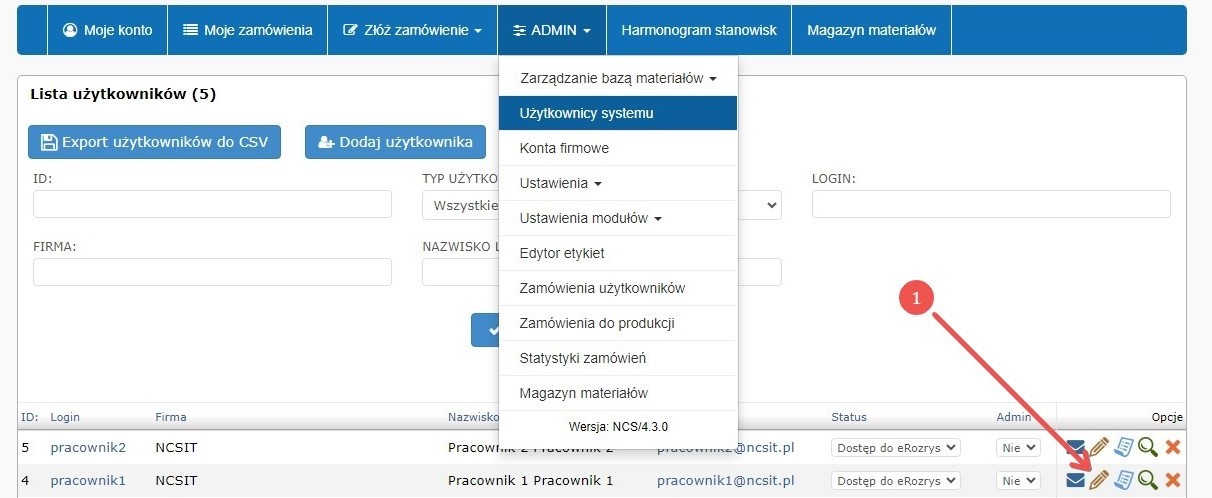This screenshot has height=498, width=1212.
Task: Select Konta firmowe from ADMIN menu
Action: click(x=564, y=148)
